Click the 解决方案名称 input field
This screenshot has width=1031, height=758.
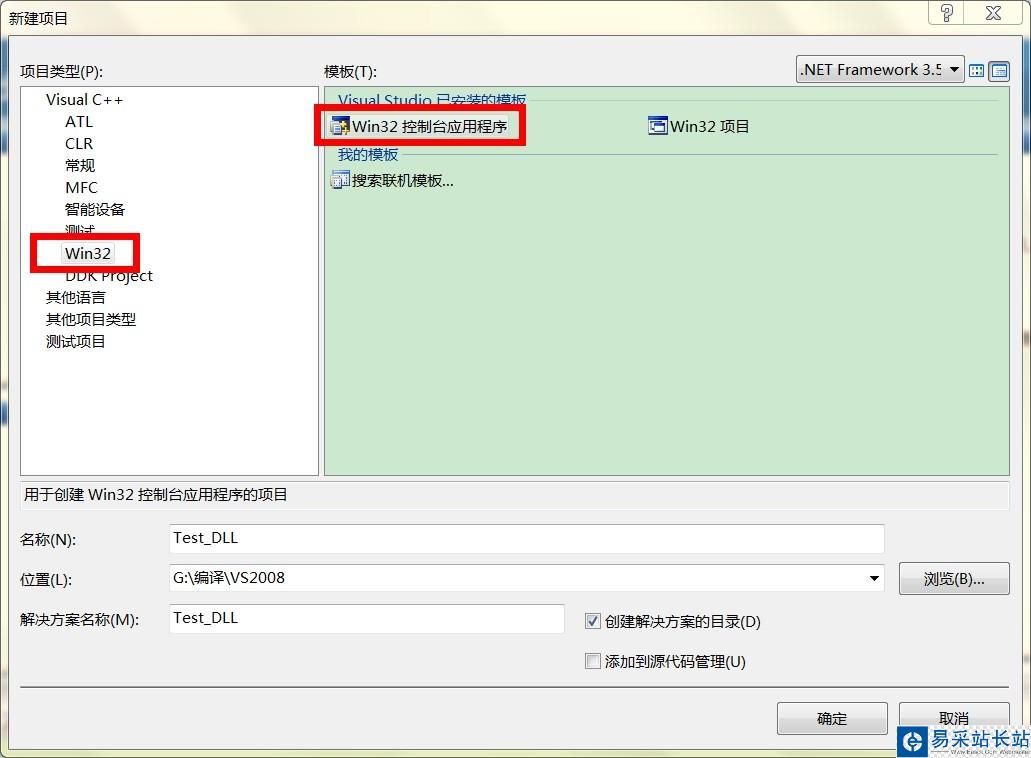367,619
